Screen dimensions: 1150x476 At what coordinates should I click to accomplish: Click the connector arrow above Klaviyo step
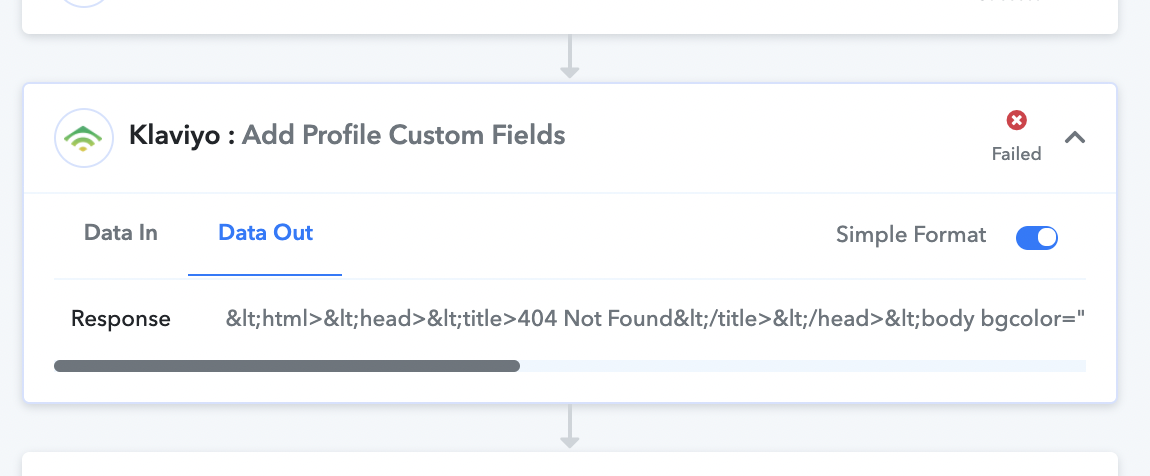[570, 57]
